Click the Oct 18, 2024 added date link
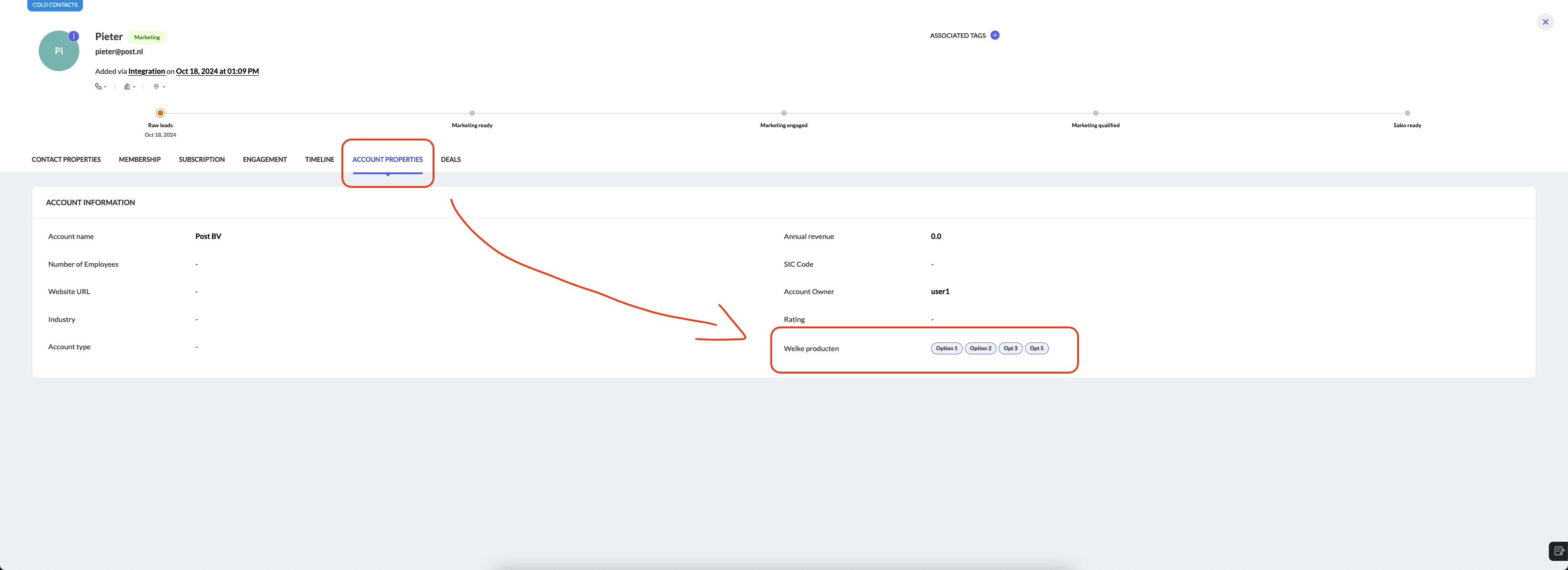 click(x=217, y=71)
